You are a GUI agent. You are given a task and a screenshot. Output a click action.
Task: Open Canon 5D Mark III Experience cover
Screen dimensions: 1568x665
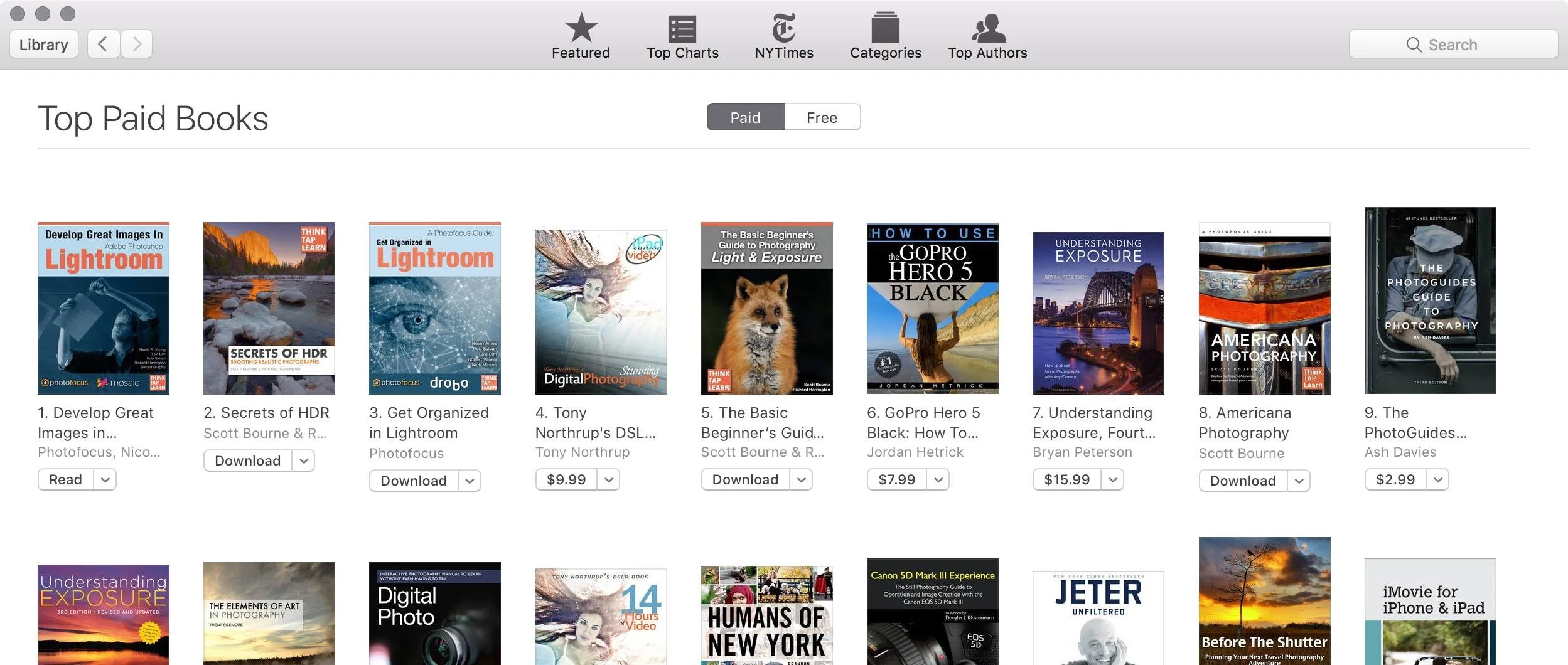pyautogui.click(x=932, y=612)
